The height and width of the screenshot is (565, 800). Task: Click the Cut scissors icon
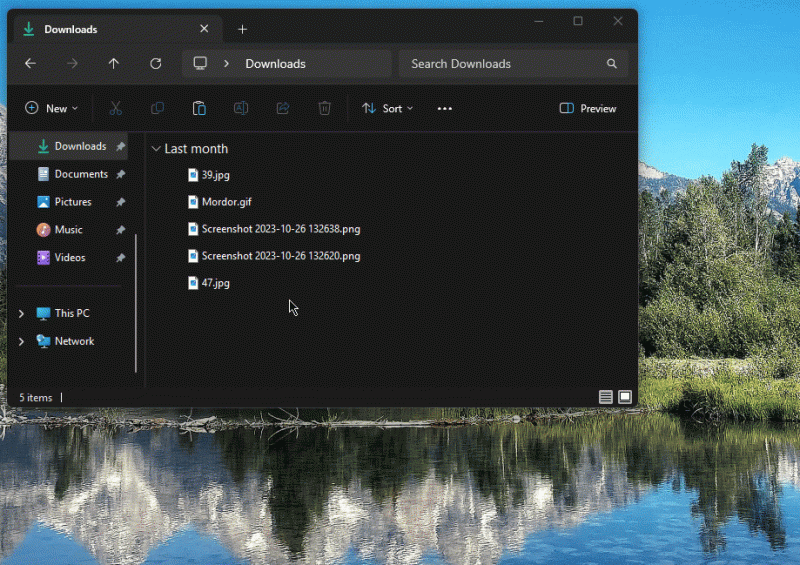[x=116, y=108]
